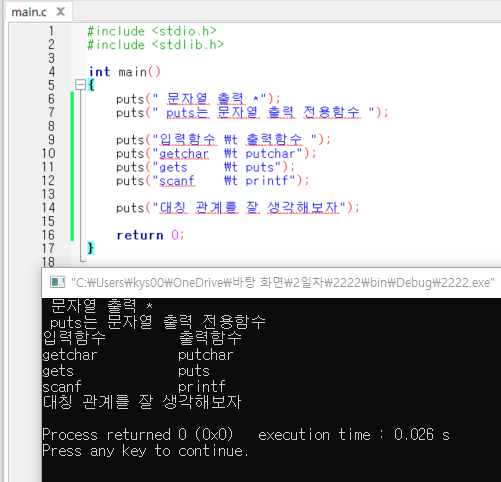Collapse the main function fold marker
Viewport: 501px width, 482px height.
point(80,85)
